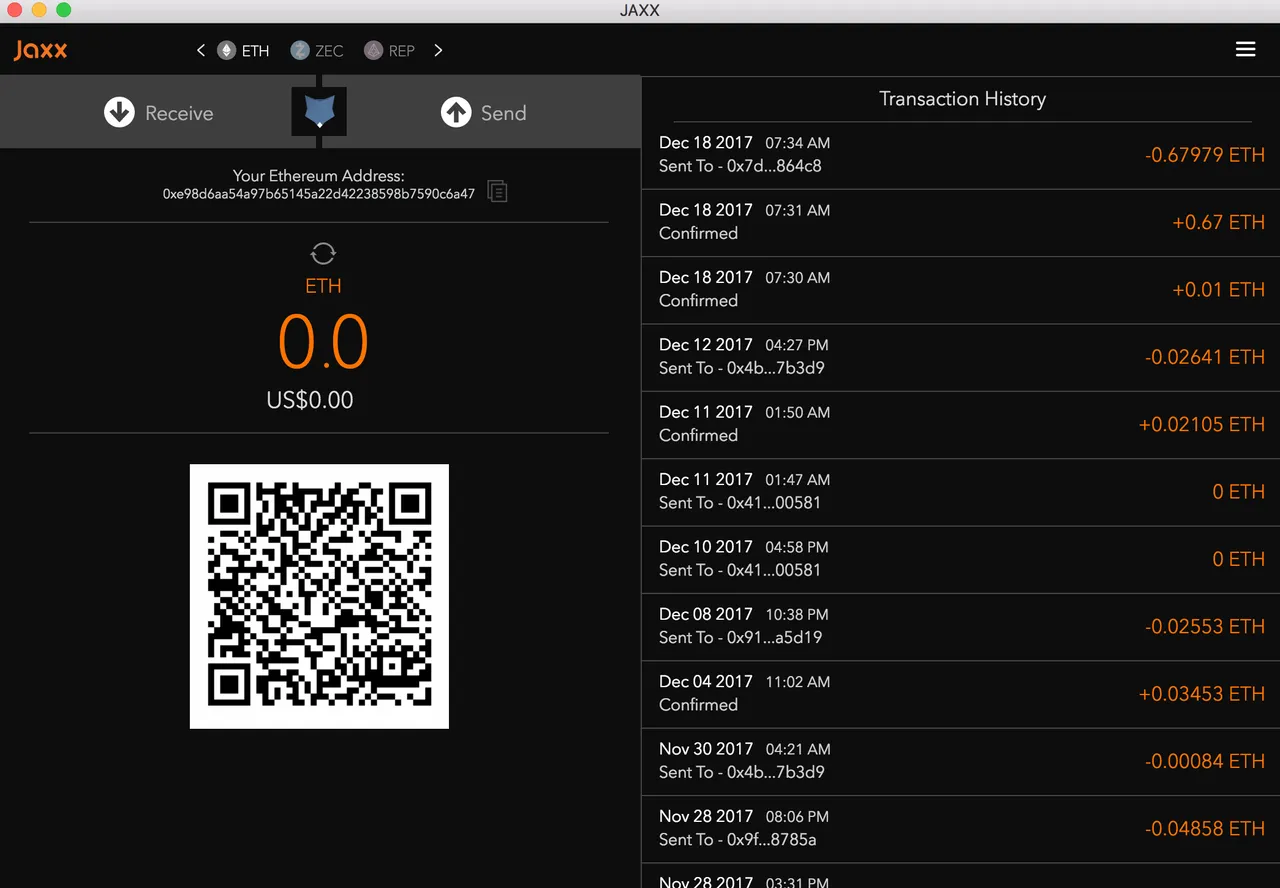Image resolution: width=1280 pixels, height=888 pixels.
Task: Open the Receive panel
Action: point(159,112)
